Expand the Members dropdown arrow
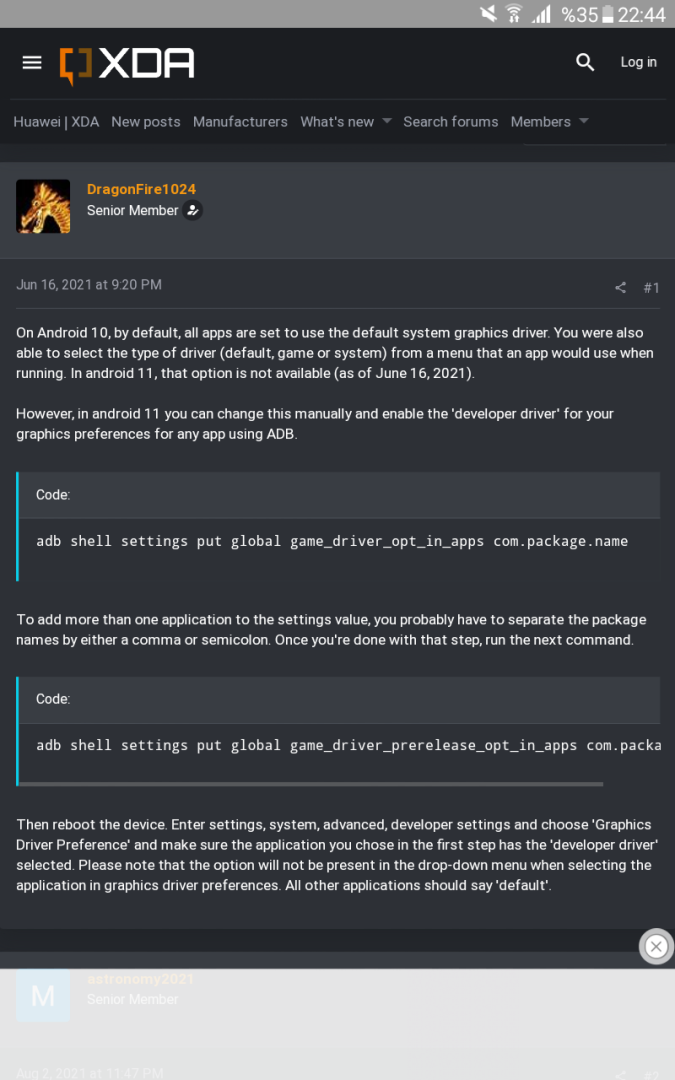675x1080 pixels. (584, 122)
